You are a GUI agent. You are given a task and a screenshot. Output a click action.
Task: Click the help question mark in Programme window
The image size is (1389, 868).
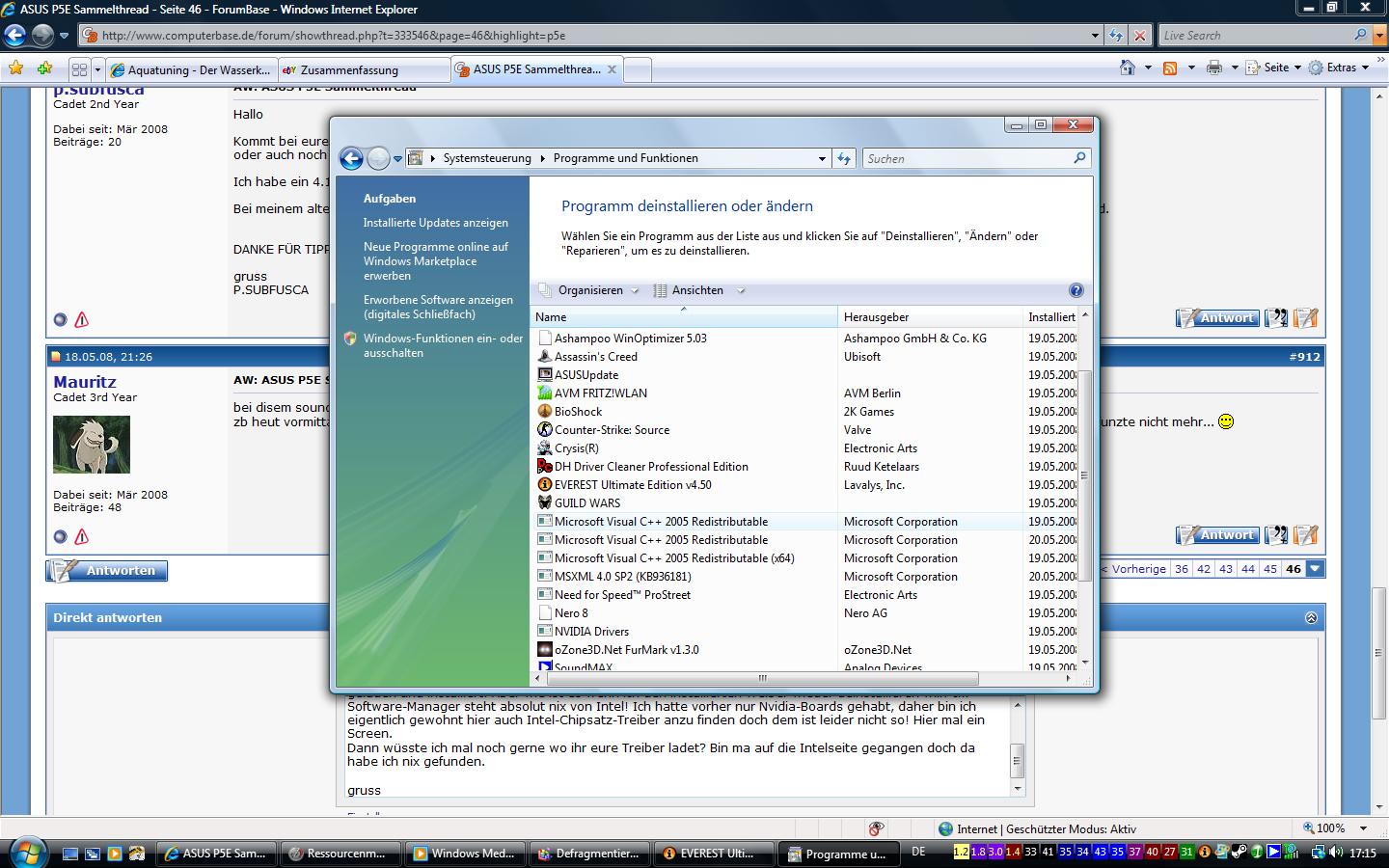tap(1076, 290)
